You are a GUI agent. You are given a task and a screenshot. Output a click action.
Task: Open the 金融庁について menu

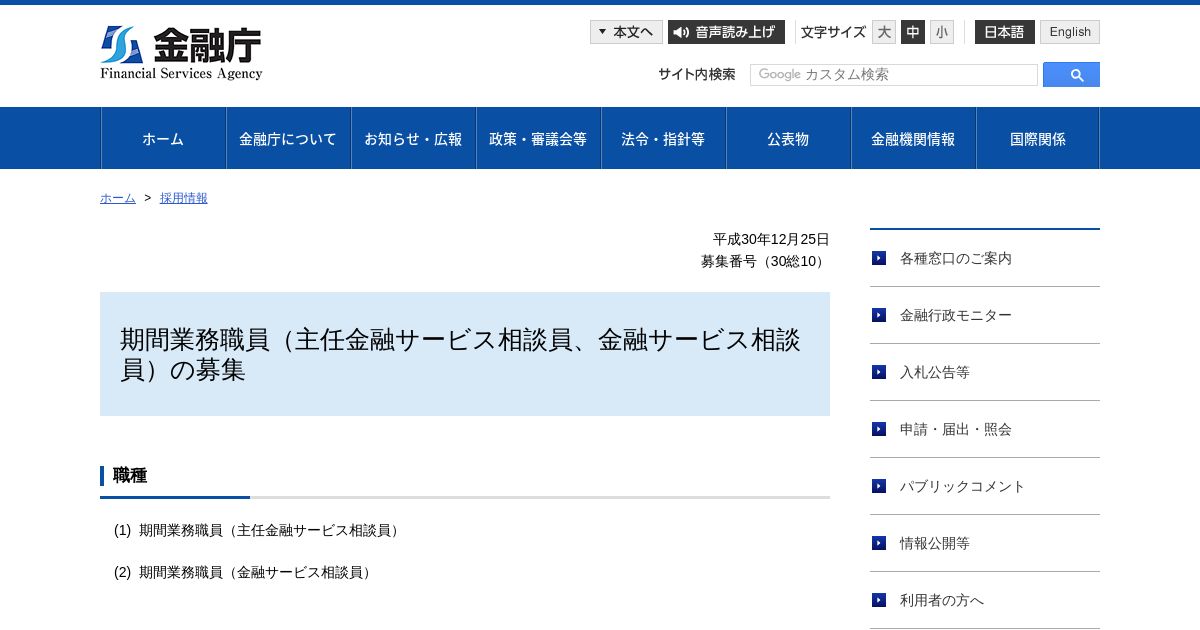point(288,139)
